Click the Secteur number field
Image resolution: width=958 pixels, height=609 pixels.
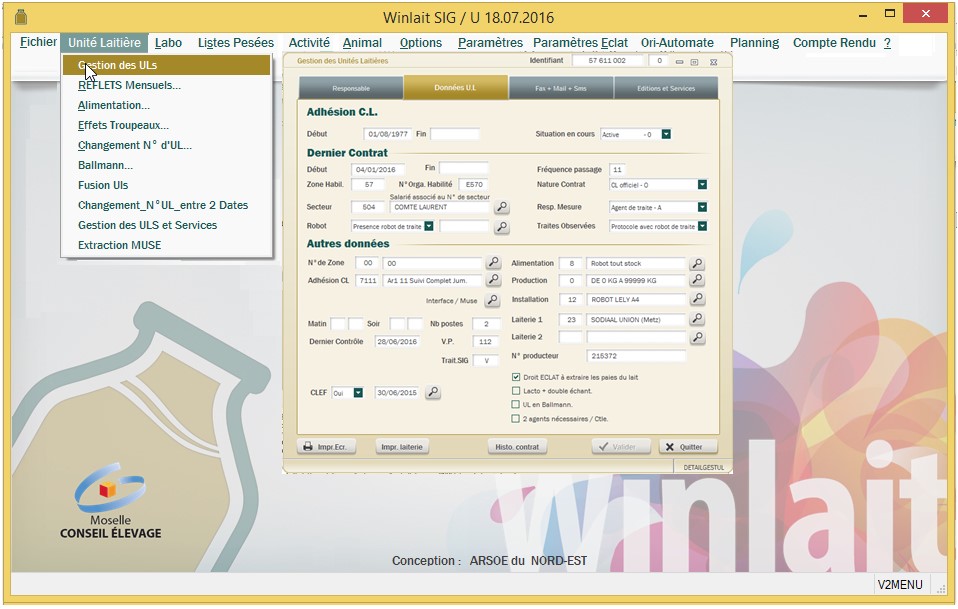pyautogui.click(x=368, y=207)
